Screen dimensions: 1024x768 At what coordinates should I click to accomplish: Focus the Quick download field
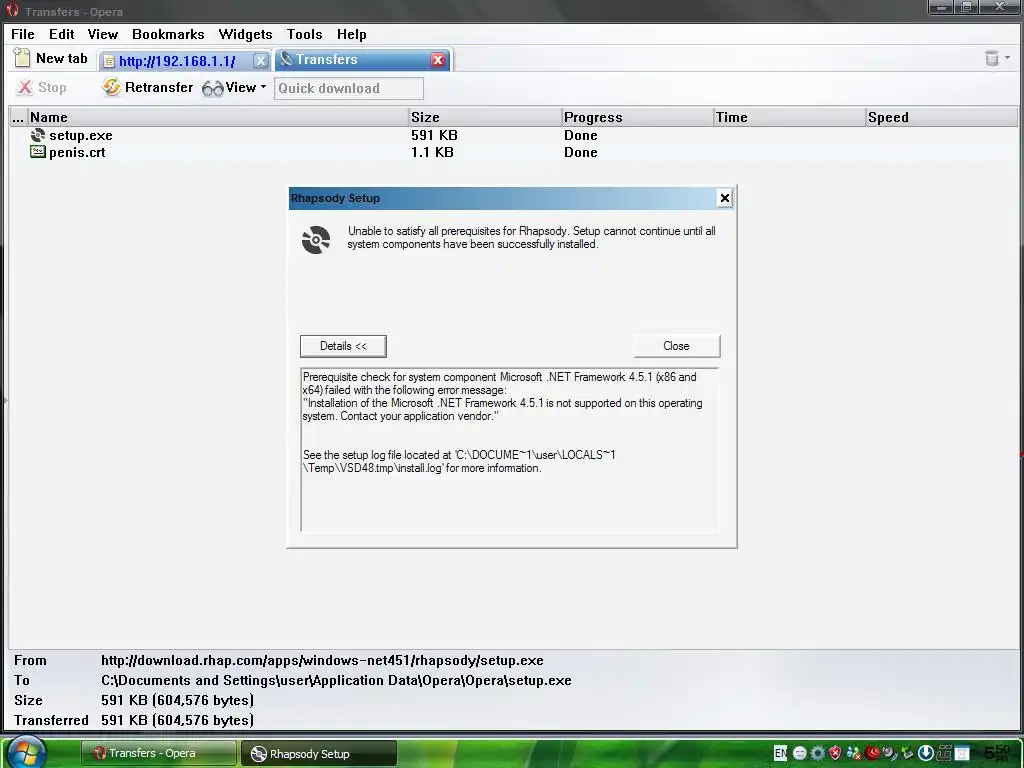click(x=349, y=88)
